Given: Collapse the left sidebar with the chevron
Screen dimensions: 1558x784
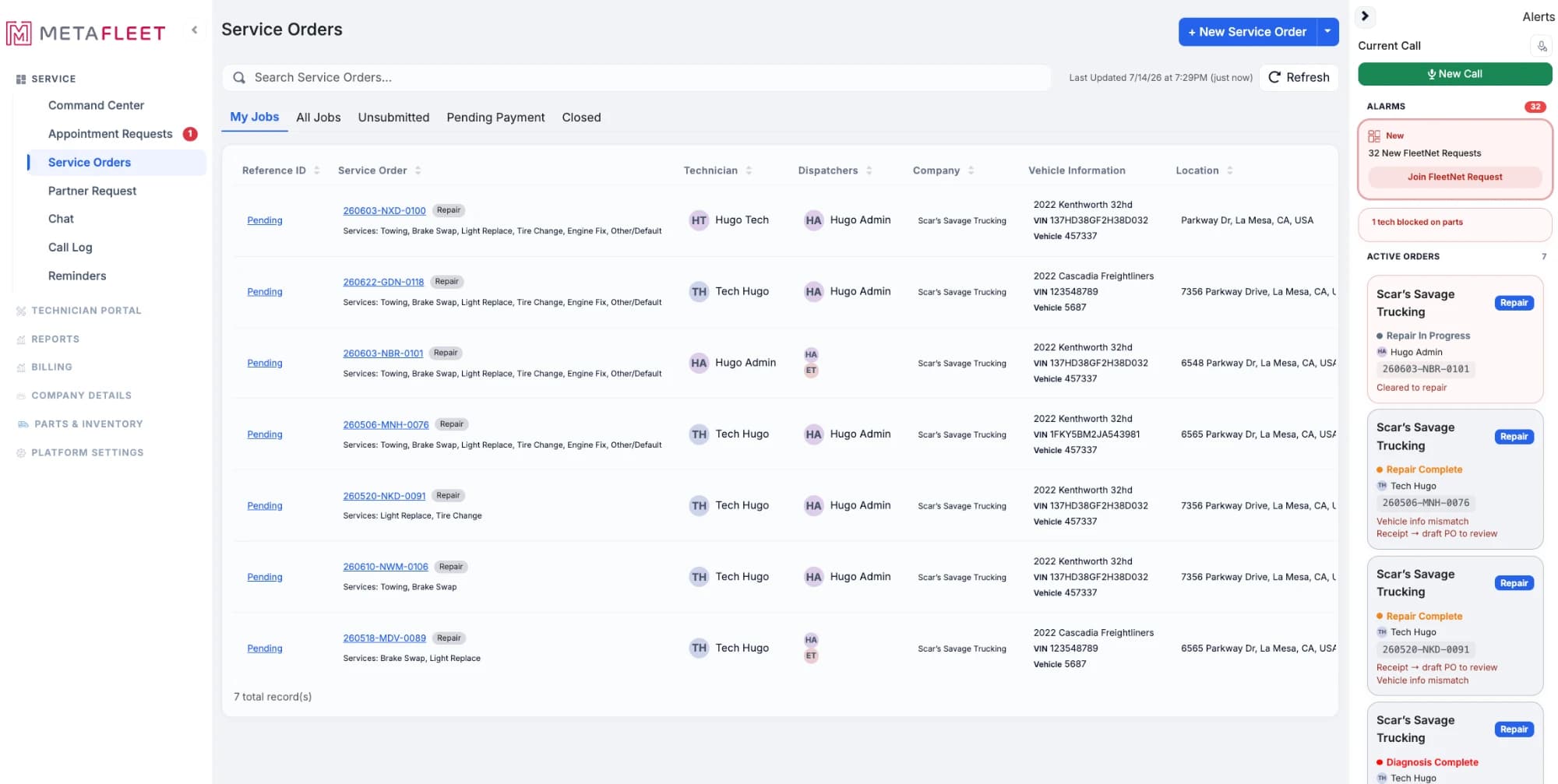Looking at the screenshot, I should [194, 30].
